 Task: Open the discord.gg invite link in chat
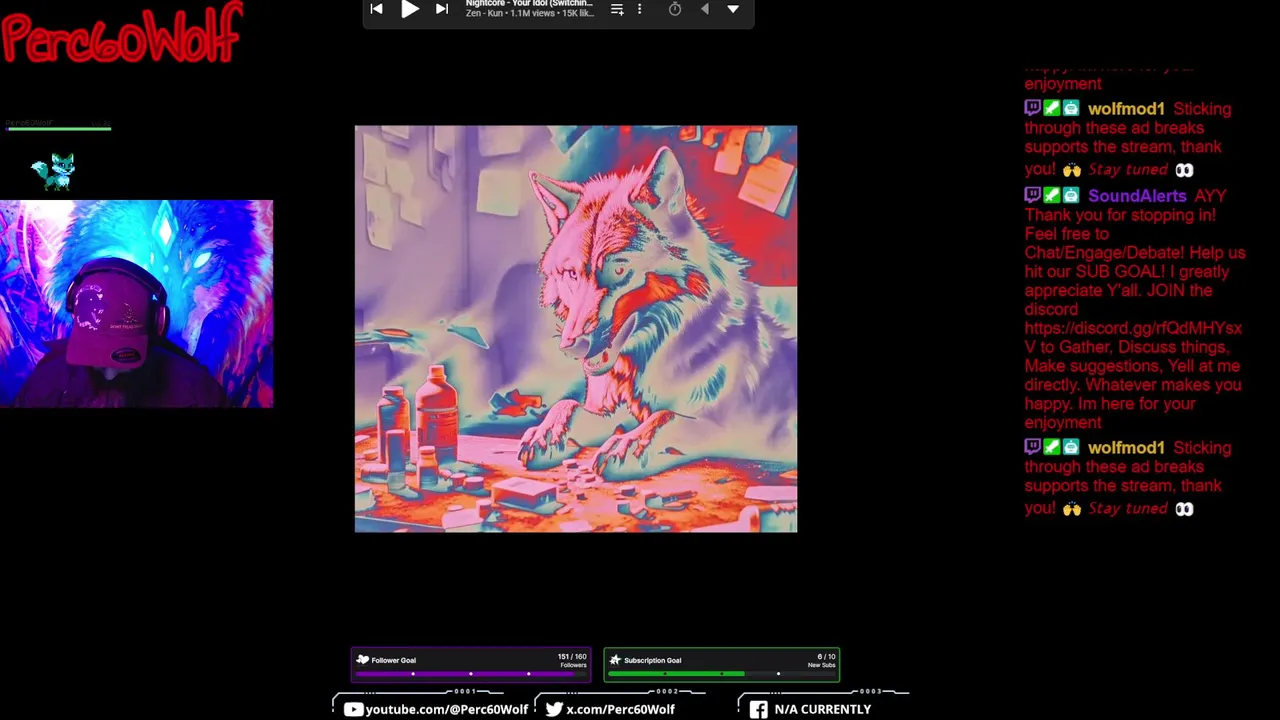(1133, 337)
